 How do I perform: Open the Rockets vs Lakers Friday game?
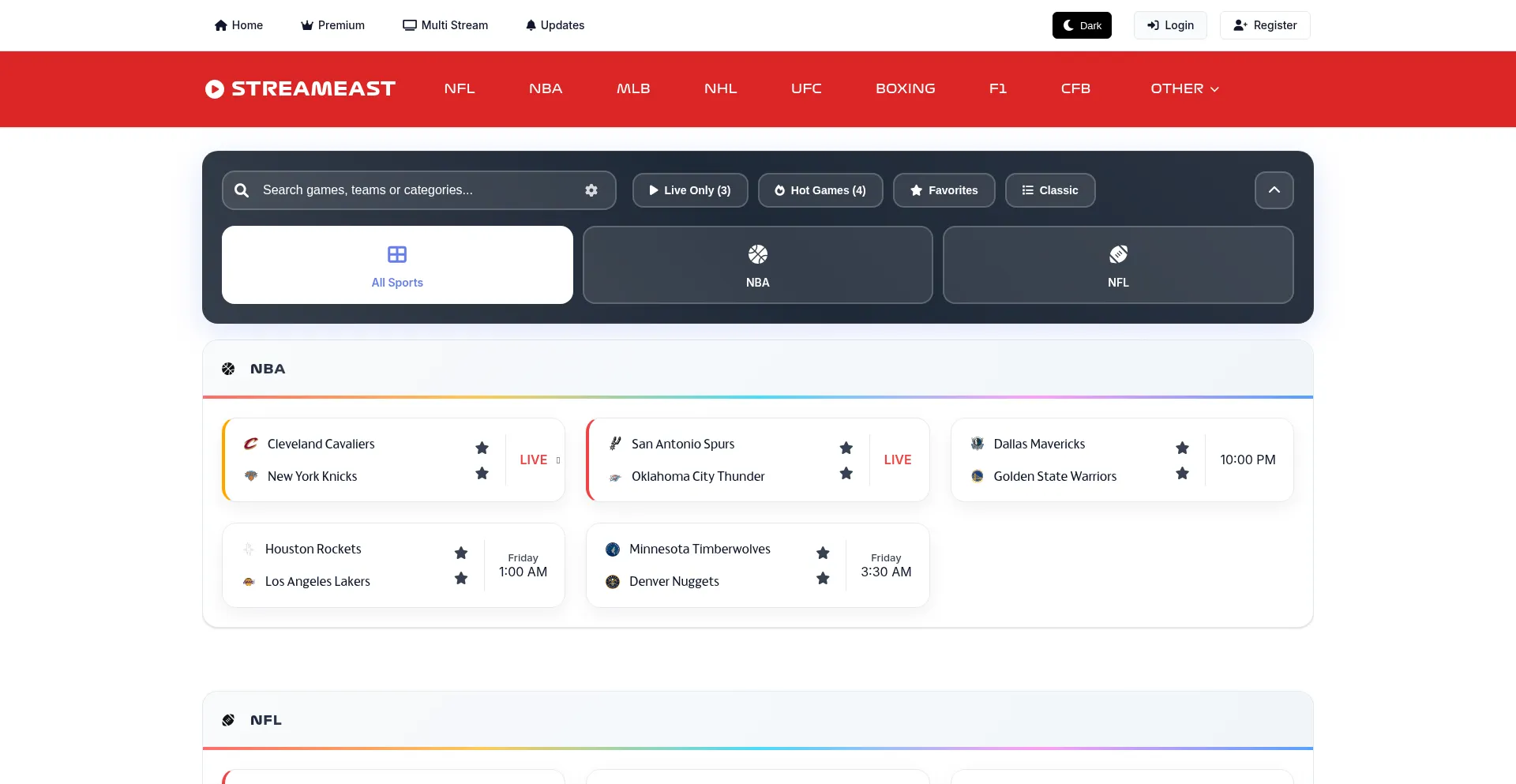[x=393, y=565]
